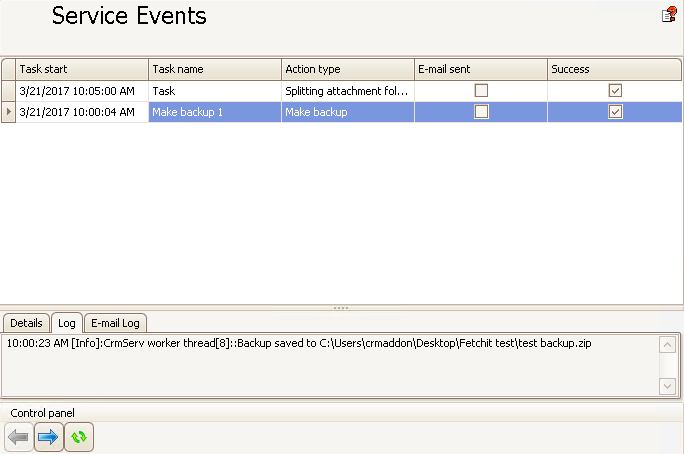The image size is (684, 454).
Task: Toggle E-mail sent checkbox for Make backup 1
Action: (481, 112)
